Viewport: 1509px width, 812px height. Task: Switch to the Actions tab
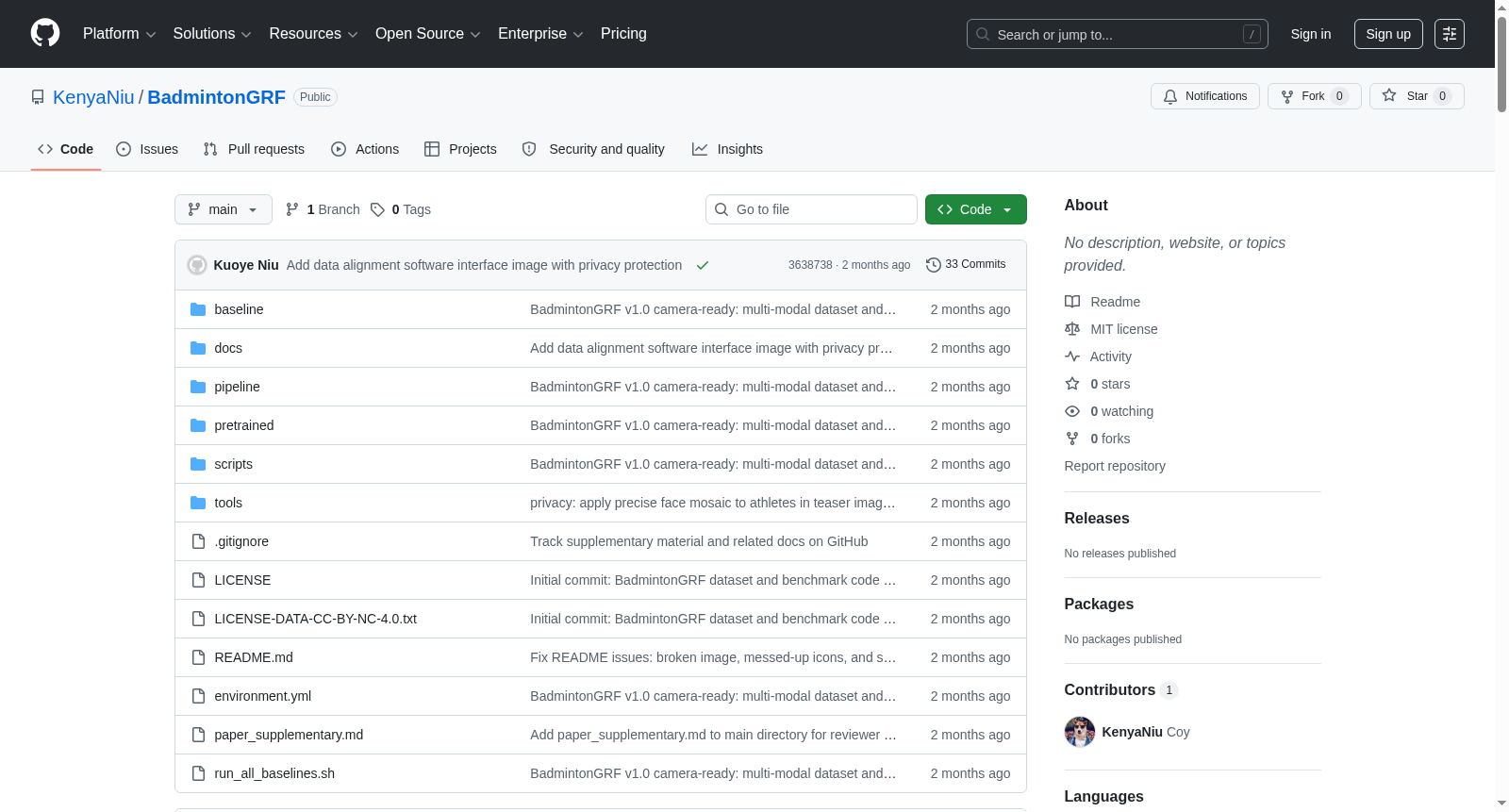point(365,149)
